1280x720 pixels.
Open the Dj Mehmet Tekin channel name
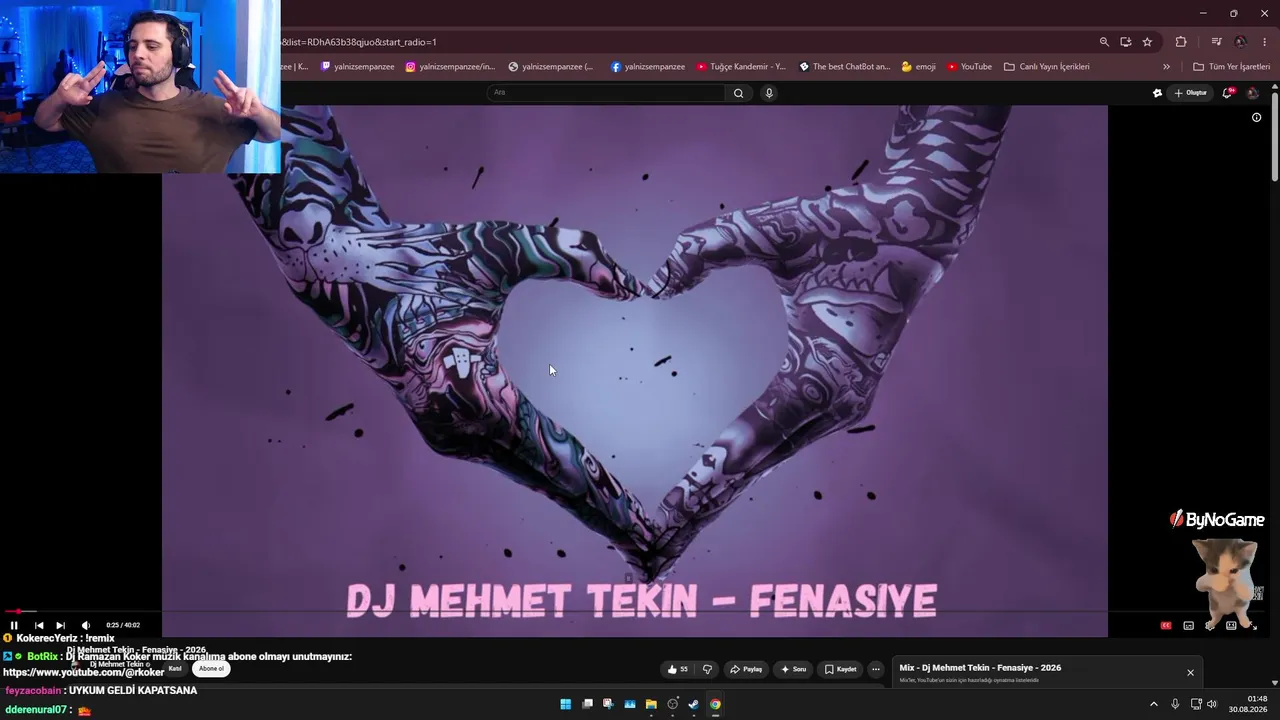pos(119,664)
